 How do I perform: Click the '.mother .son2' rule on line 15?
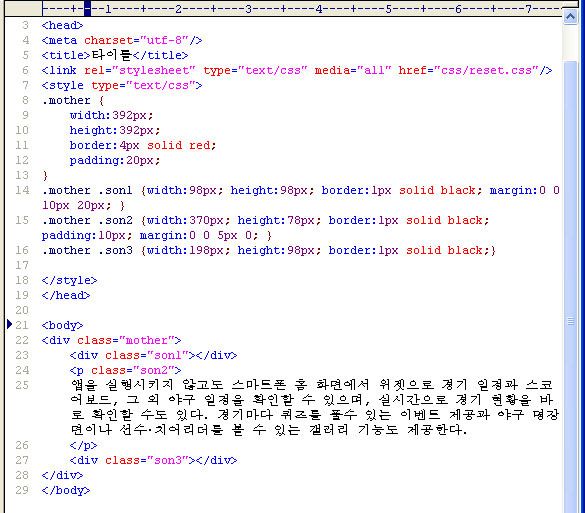[x=265, y=228]
